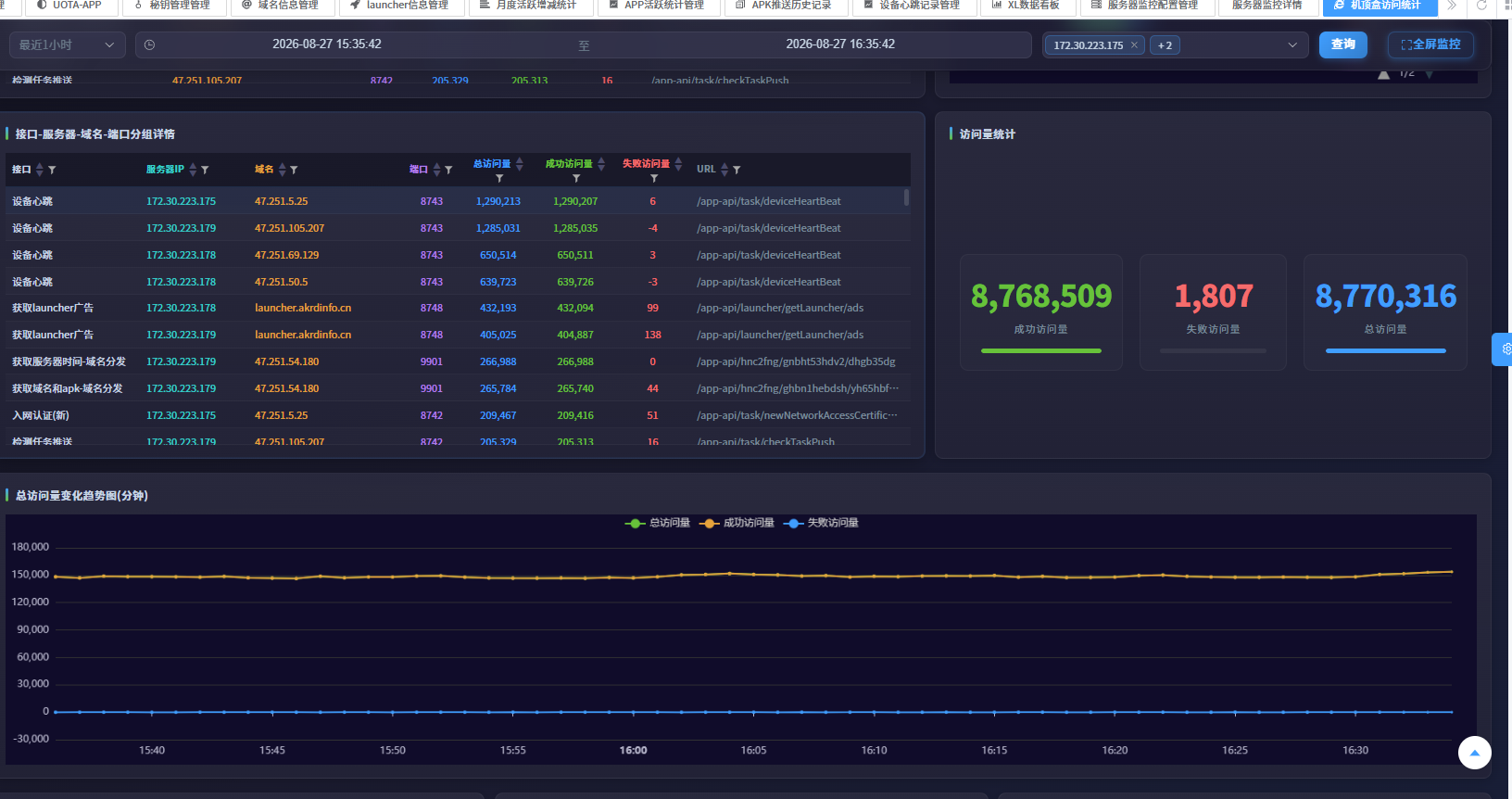Click the back-to-top round arrow button

[1474, 753]
